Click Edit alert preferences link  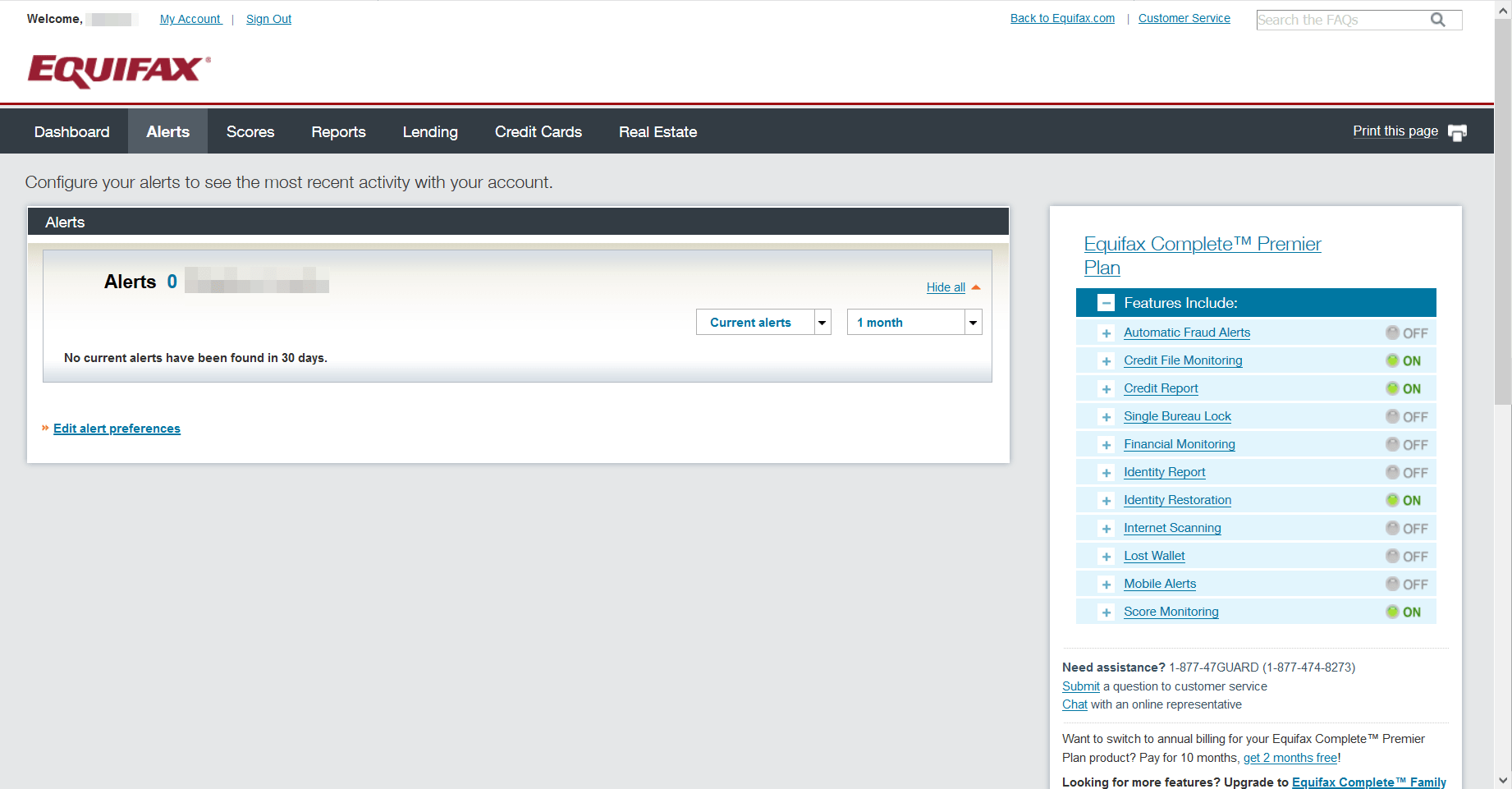pos(117,429)
